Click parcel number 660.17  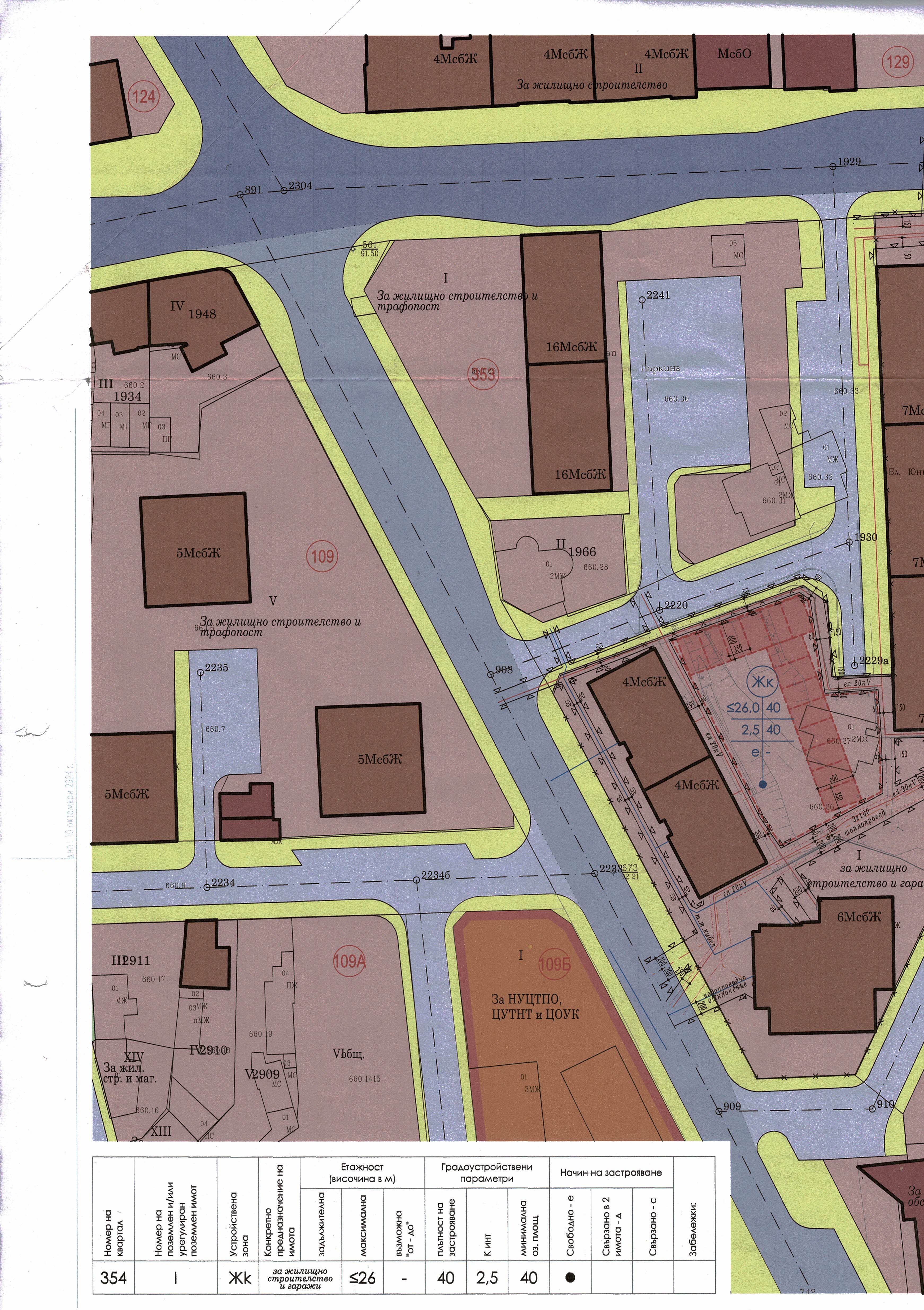(154, 979)
